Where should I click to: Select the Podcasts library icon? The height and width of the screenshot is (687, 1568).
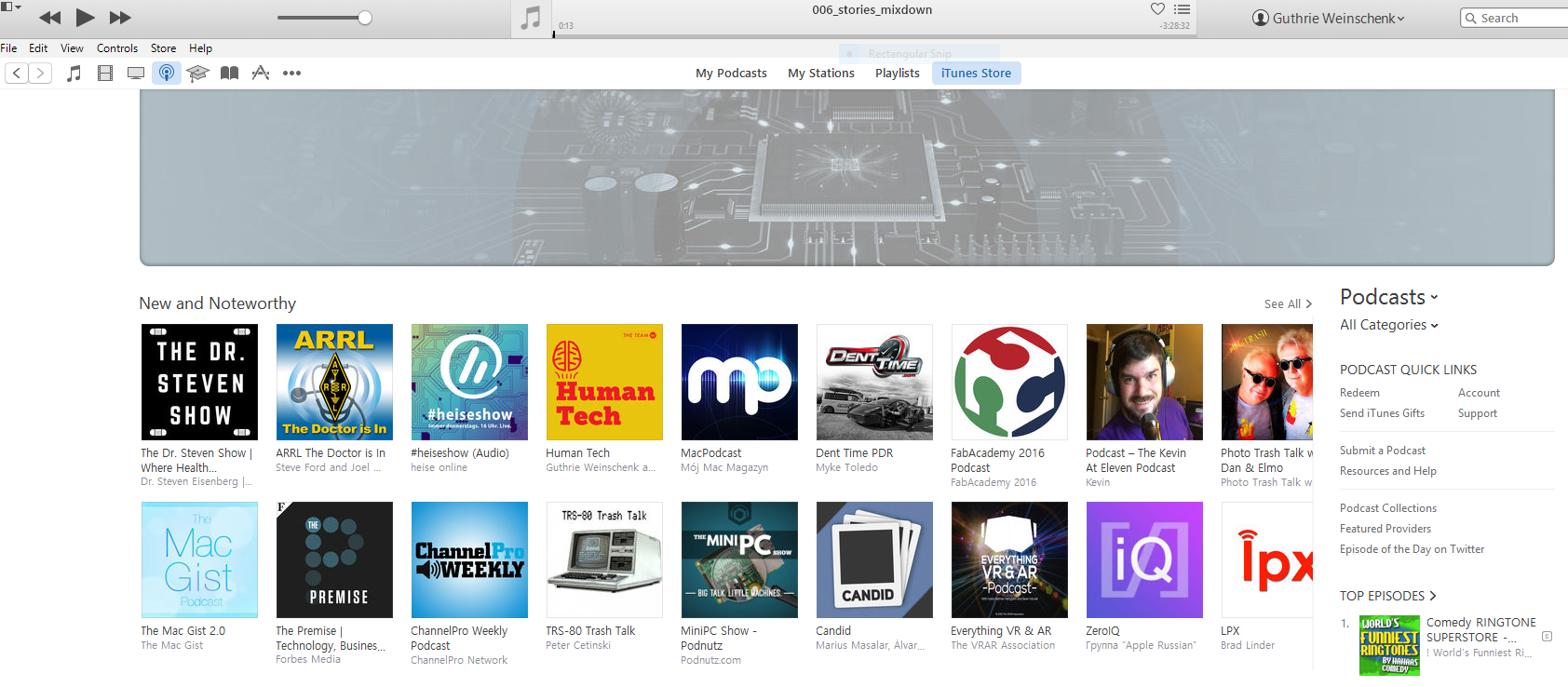pyautogui.click(x=167, y=74)
